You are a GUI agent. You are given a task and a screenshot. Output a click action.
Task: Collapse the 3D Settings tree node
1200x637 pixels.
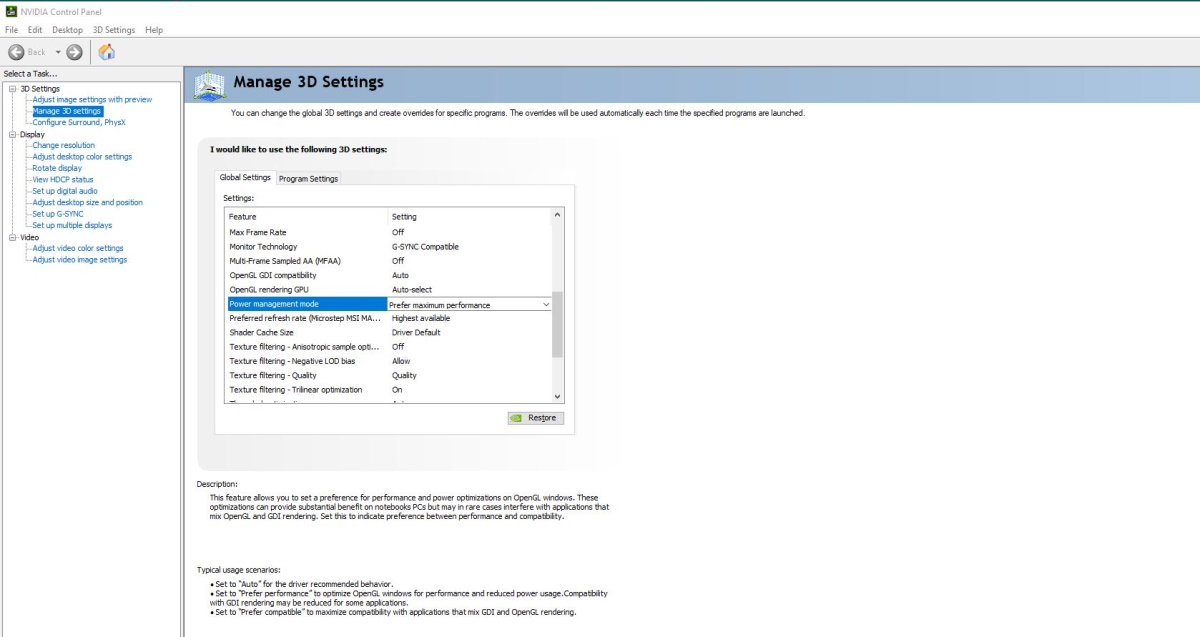[12, 89]
